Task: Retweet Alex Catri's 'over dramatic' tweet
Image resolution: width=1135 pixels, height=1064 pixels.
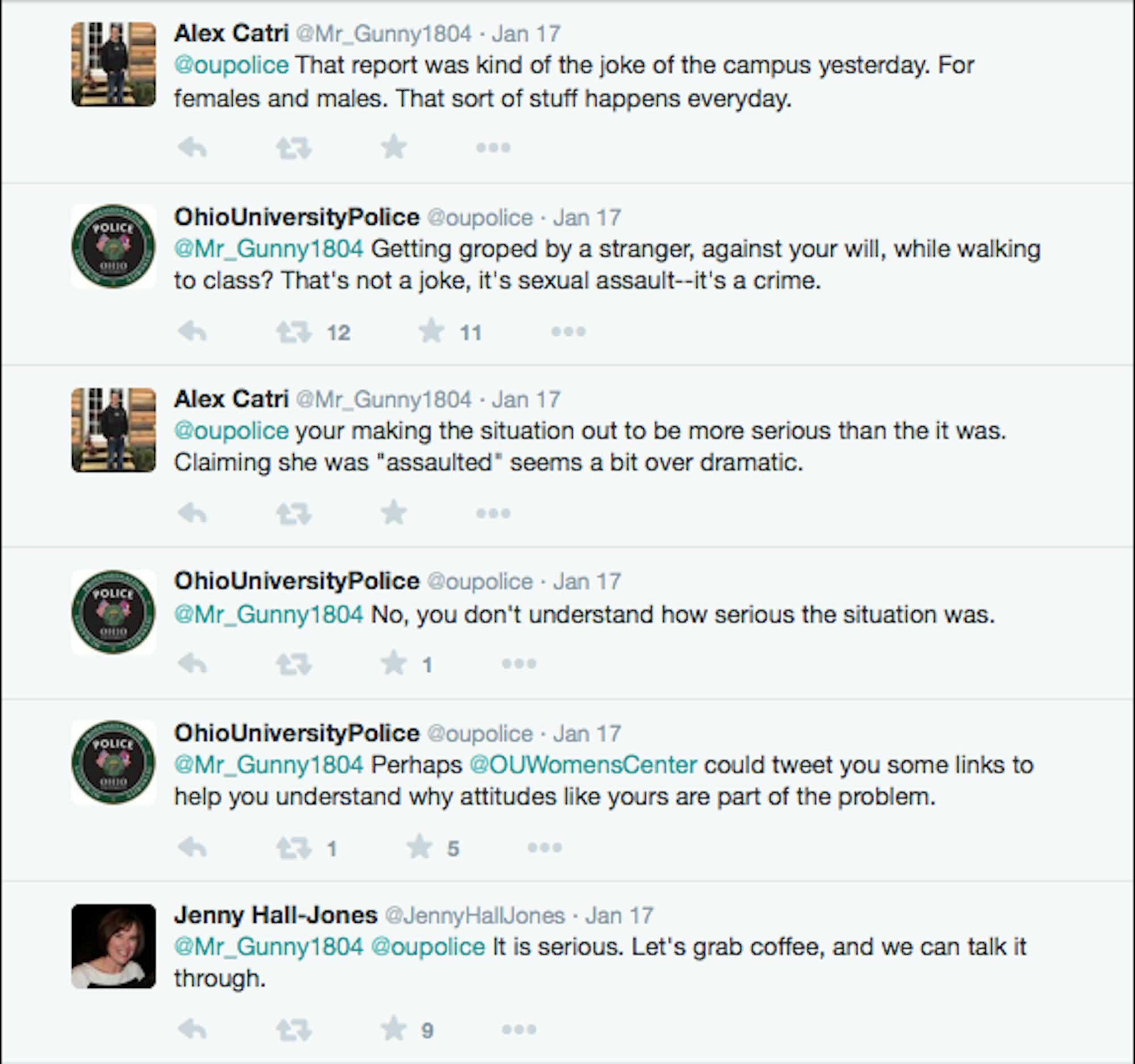Action: click(293, 513)
